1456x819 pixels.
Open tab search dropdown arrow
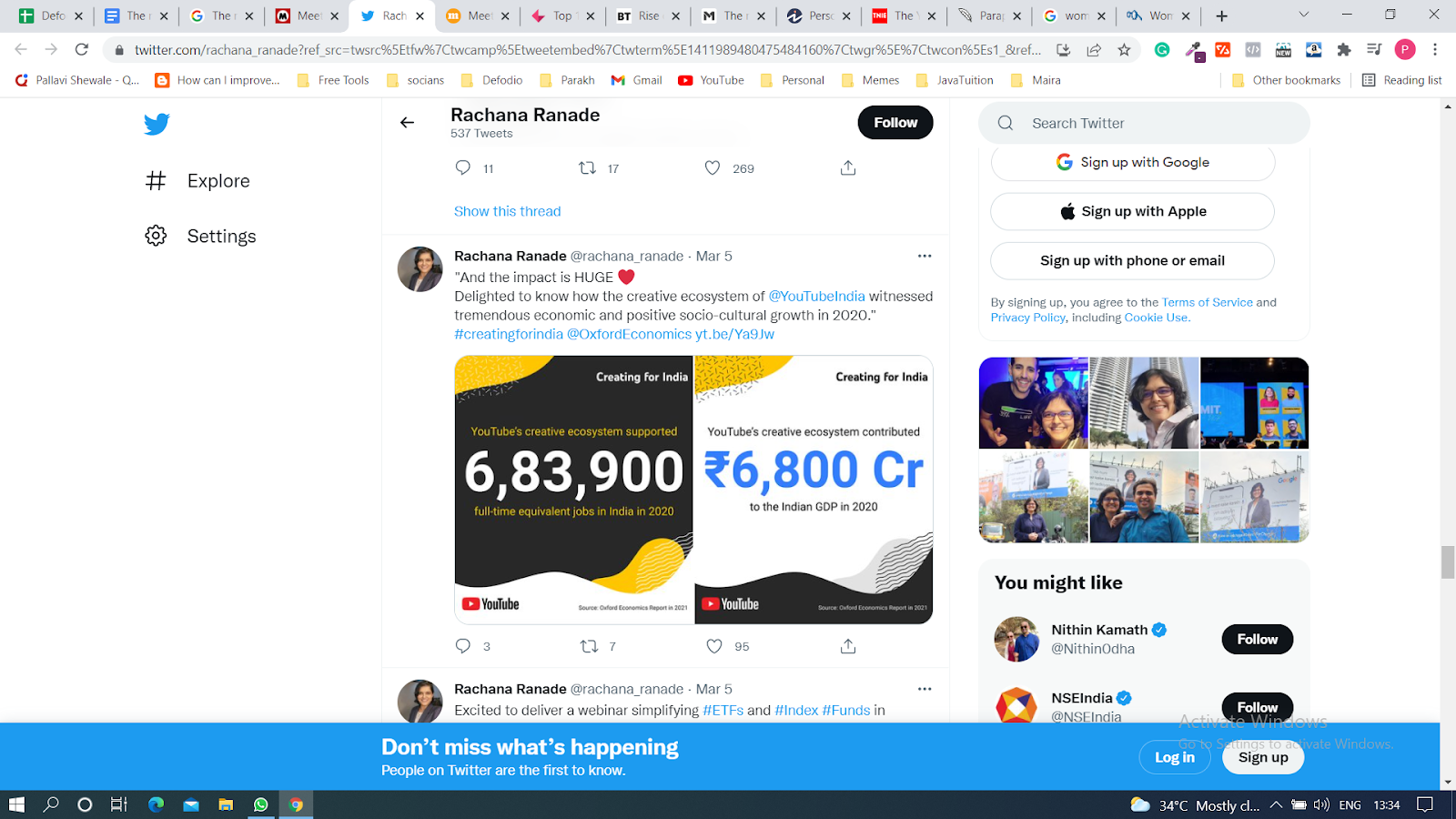1304,15
